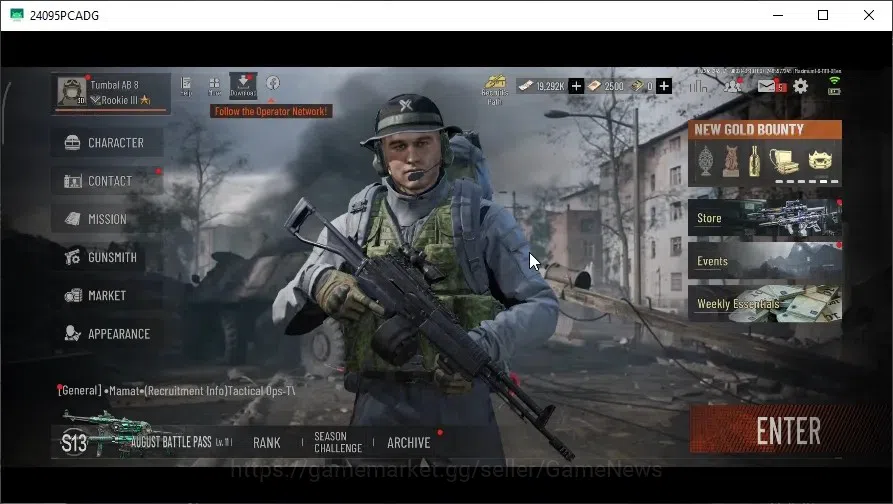This screenshot has height=504, width=893.
Task: Click the ENTER button
Action: click(x=788, y=430)
